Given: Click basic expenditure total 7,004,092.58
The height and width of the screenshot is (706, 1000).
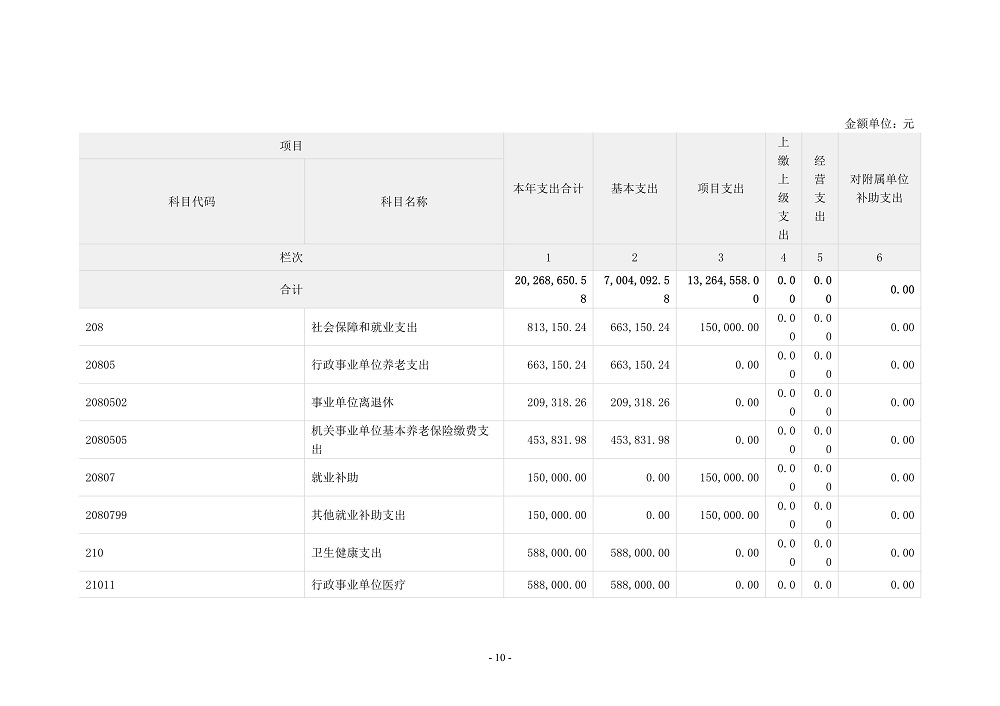Looking at the screenshot, I should click(636, 289).
